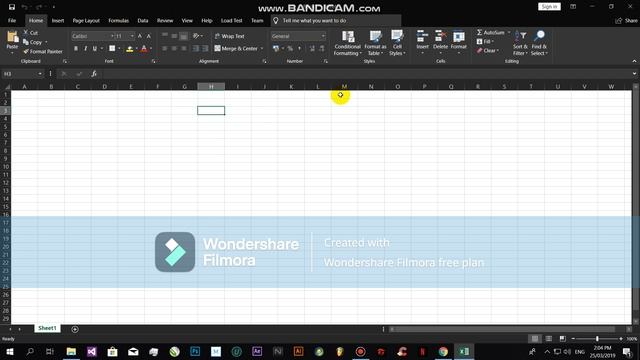Switch to Page Break Preview icon
Screen dimensions: 640x360
(562, 339)
